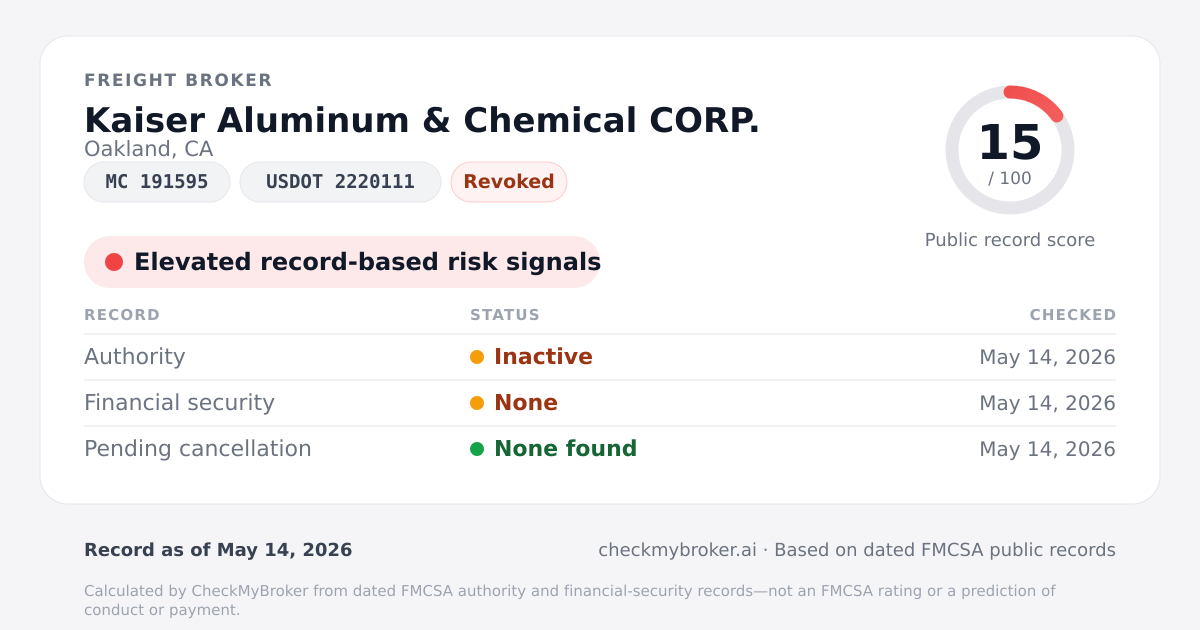This screenshot has width=1200, height=630.
Task: Click the green dot beside None found
Action: point(477,449)
